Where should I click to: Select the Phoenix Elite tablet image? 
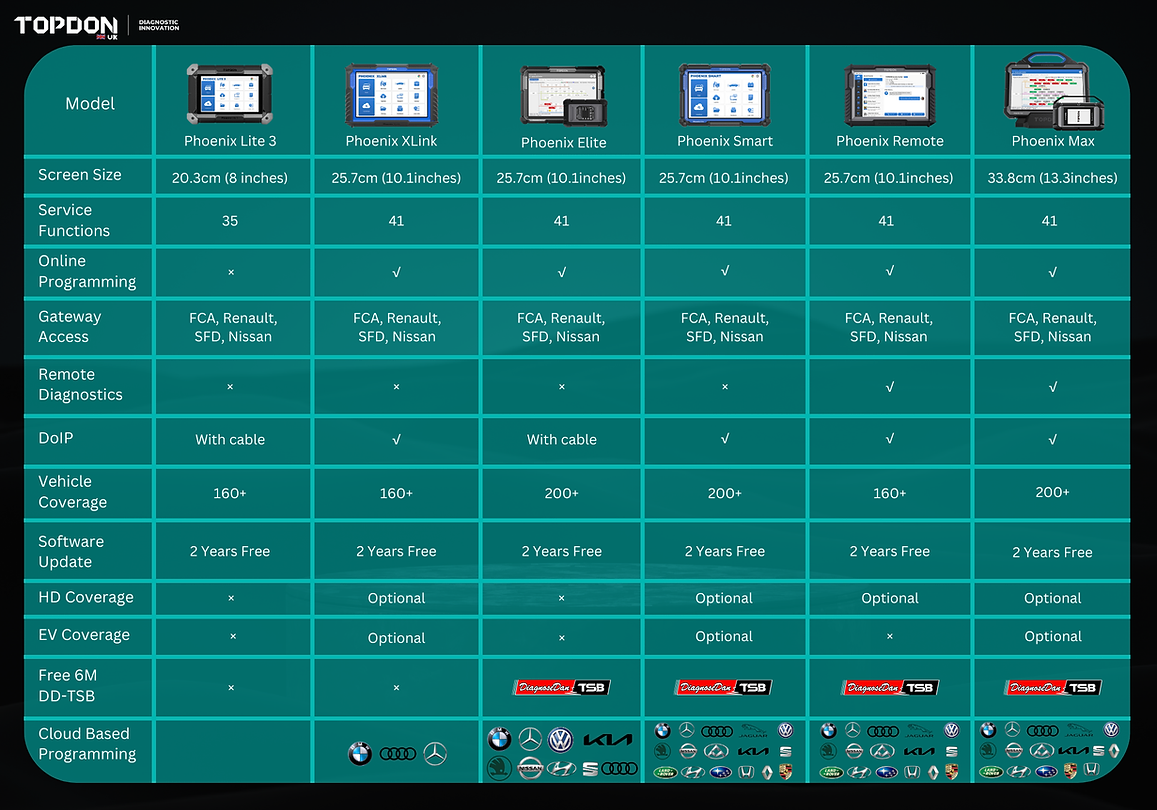point(564,96)
